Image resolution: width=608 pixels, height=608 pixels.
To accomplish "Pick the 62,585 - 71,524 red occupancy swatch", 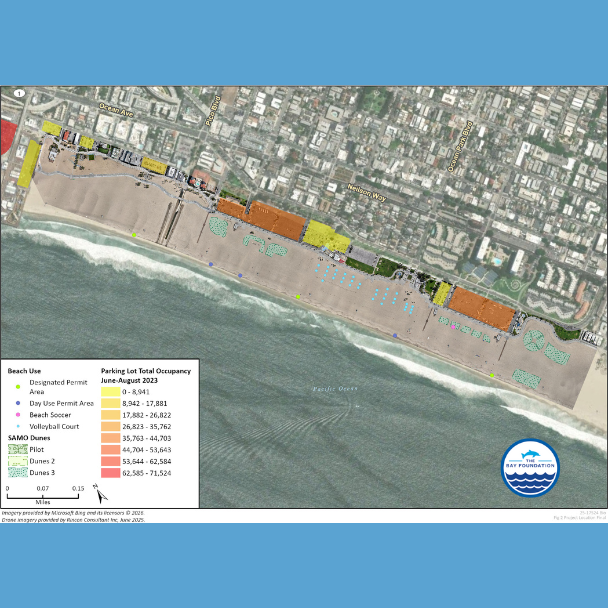I will coord(113,473).
